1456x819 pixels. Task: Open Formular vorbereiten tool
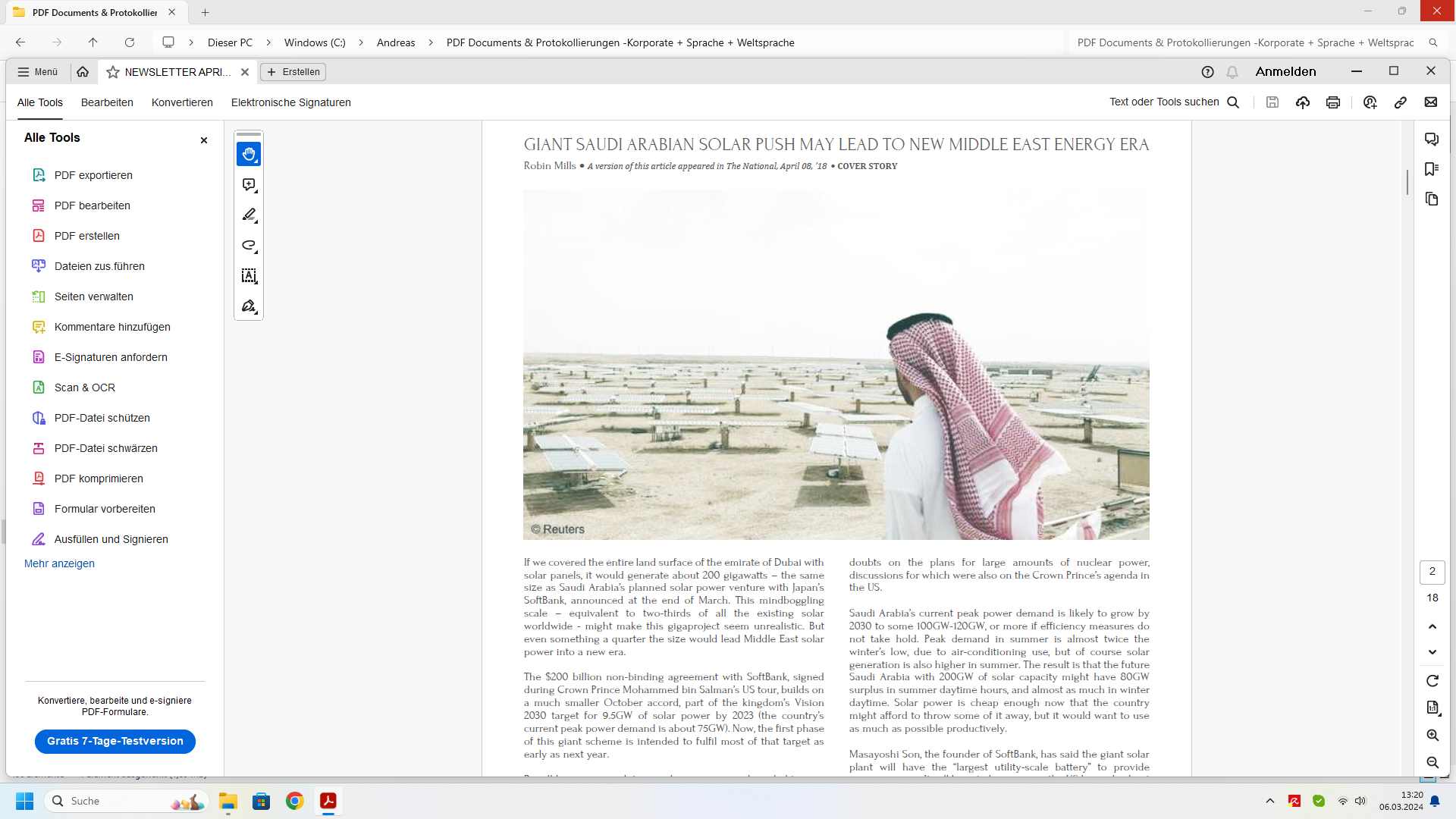point(105,509)
